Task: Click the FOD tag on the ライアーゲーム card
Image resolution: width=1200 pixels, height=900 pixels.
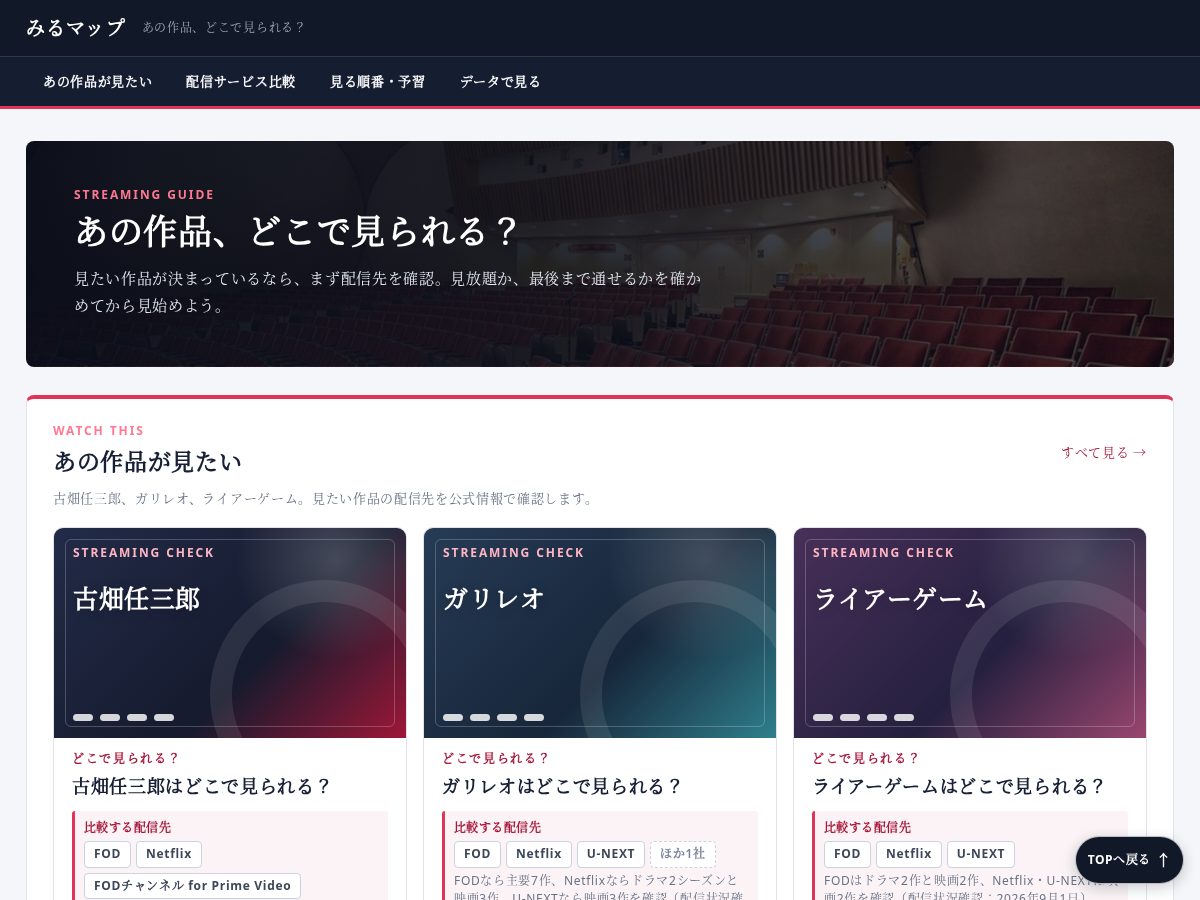Action: (x=847, y=854)
